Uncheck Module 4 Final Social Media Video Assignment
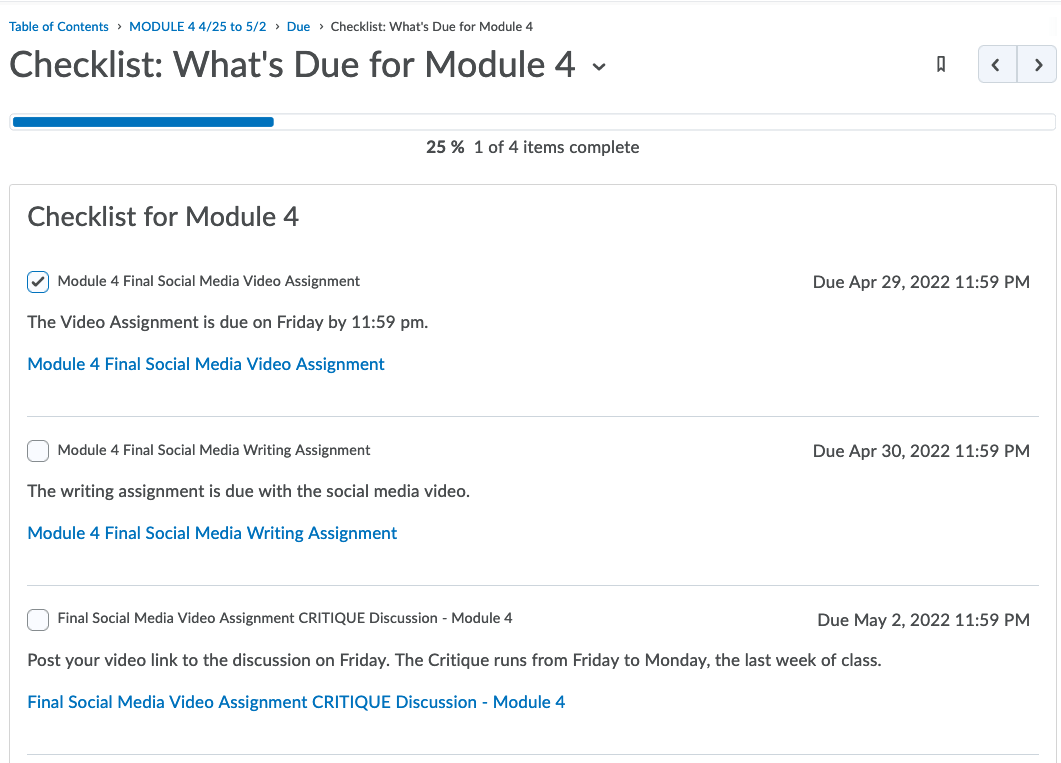This screenshot has height=763, width=1061. click(38, 282)
